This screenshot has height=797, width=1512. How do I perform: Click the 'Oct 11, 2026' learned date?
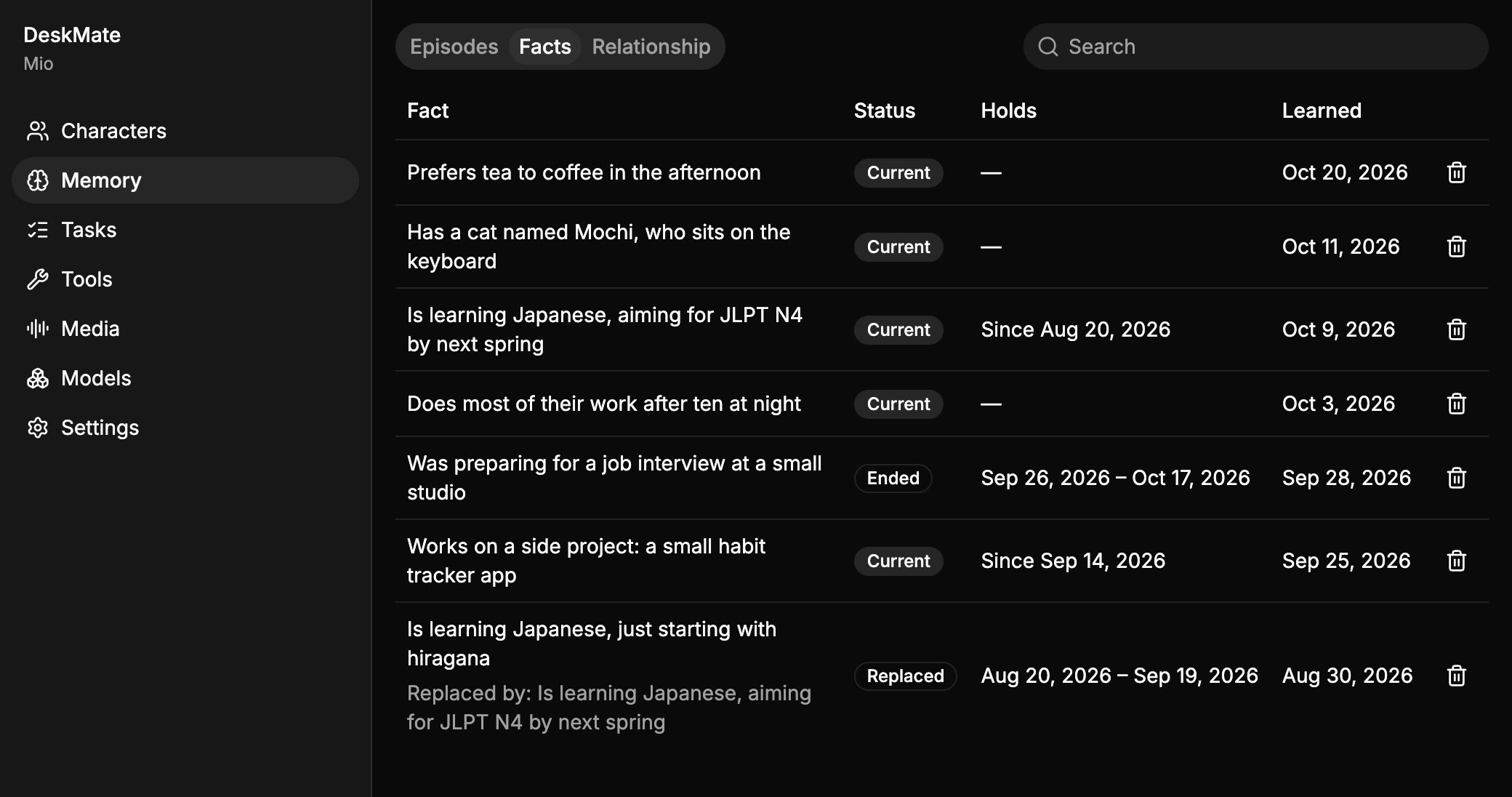pos(1341,247)
